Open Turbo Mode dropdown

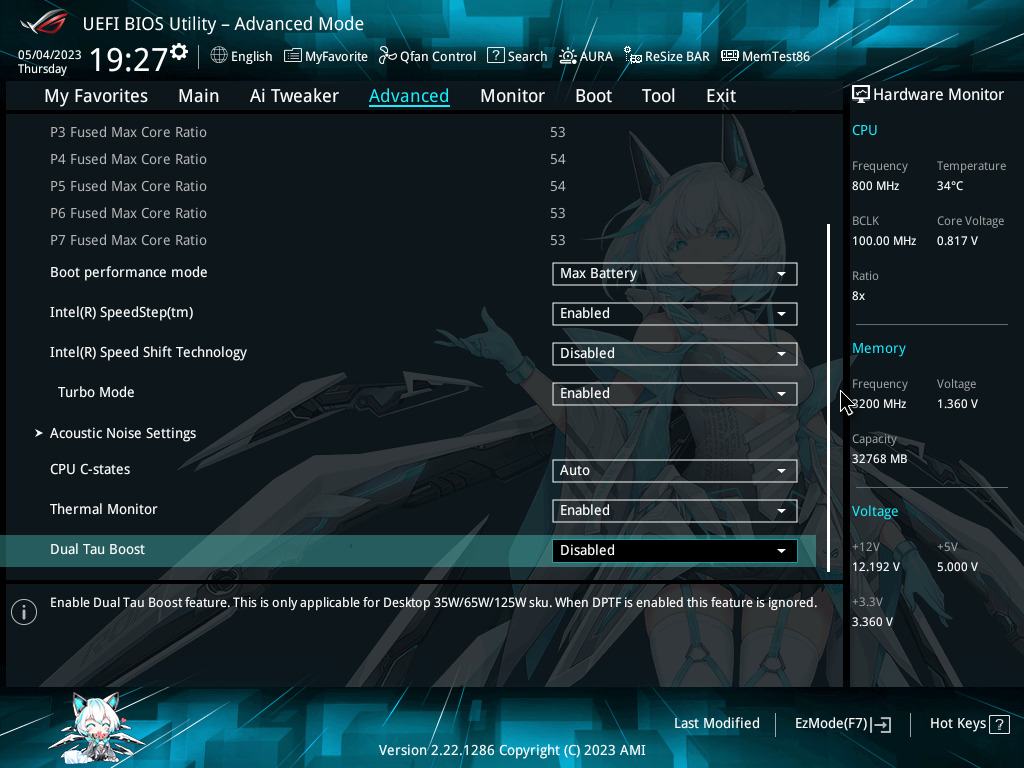coord(675,393)
